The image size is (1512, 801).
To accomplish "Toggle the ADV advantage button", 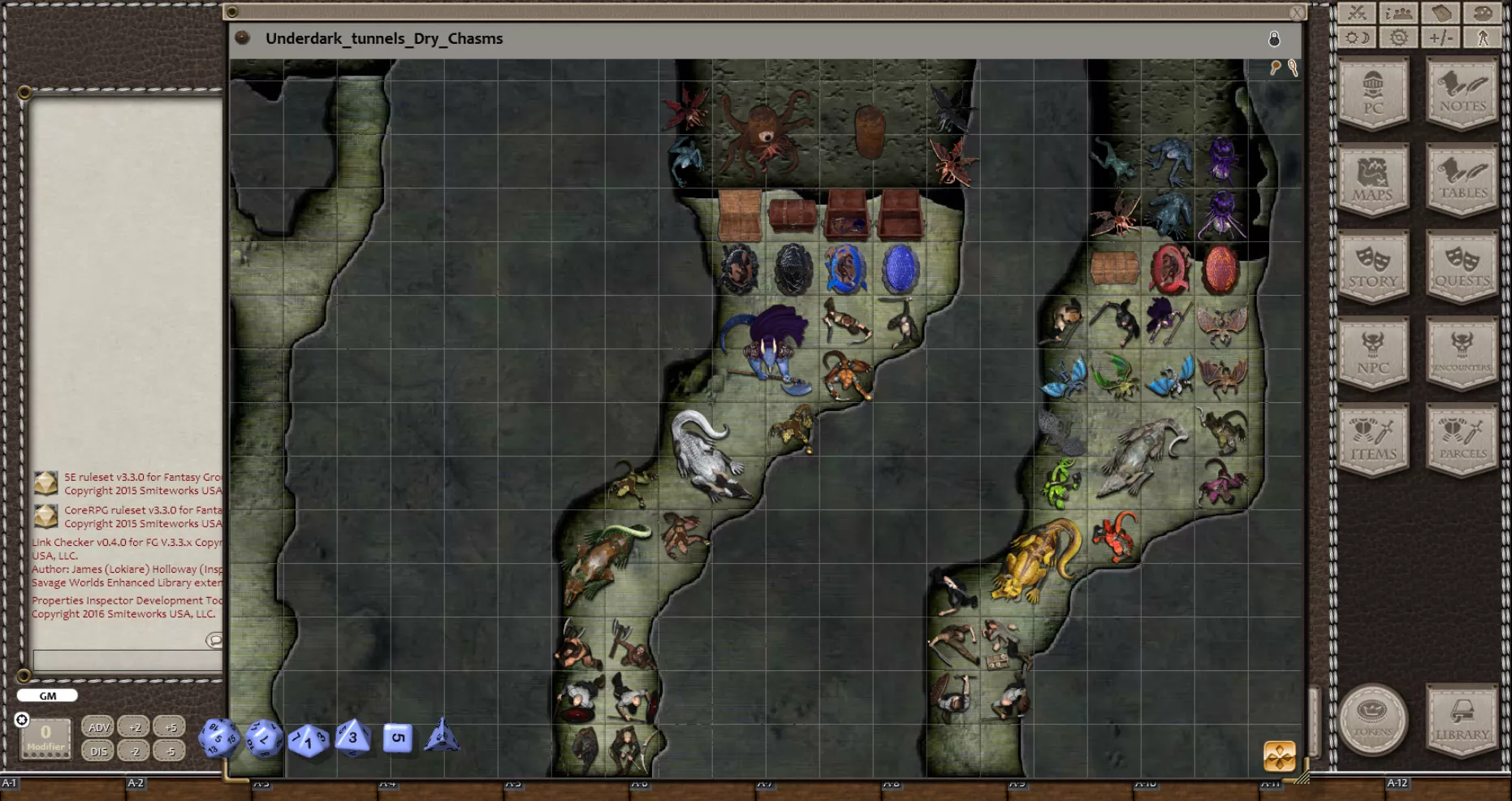I will click(98, 727).
